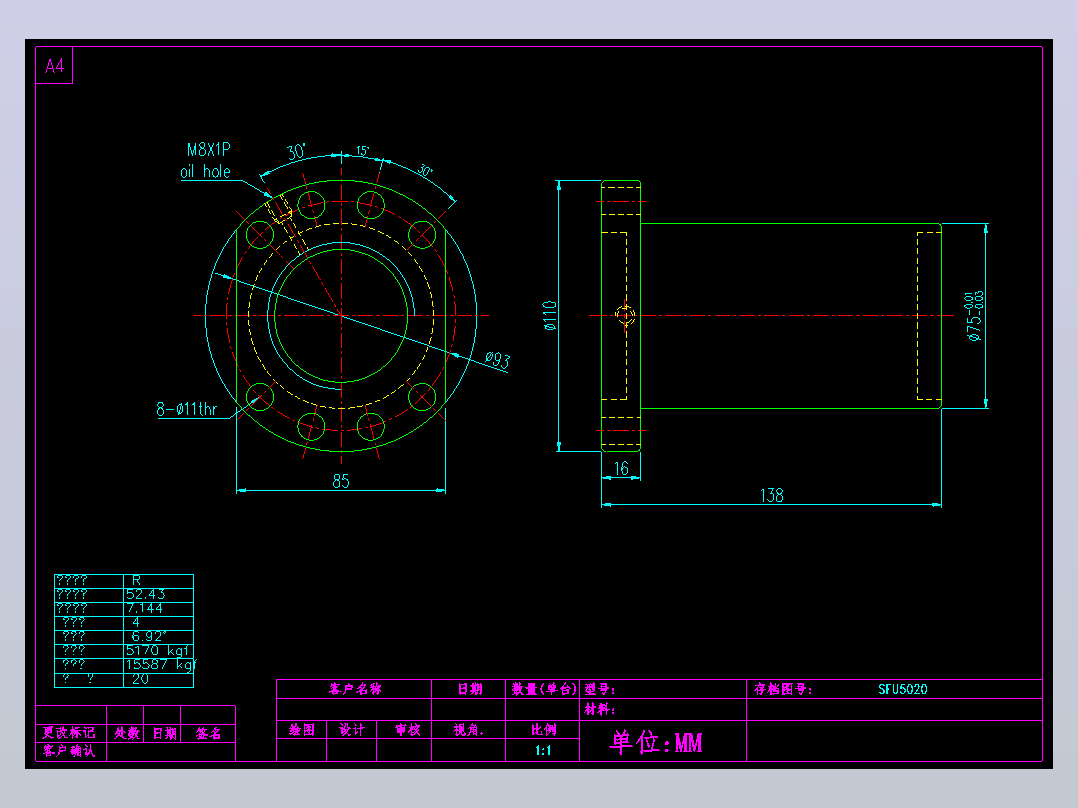The image size is (1078, 808).
Task: Select the 签名 revision cell
Action: [x=208, y=733]
